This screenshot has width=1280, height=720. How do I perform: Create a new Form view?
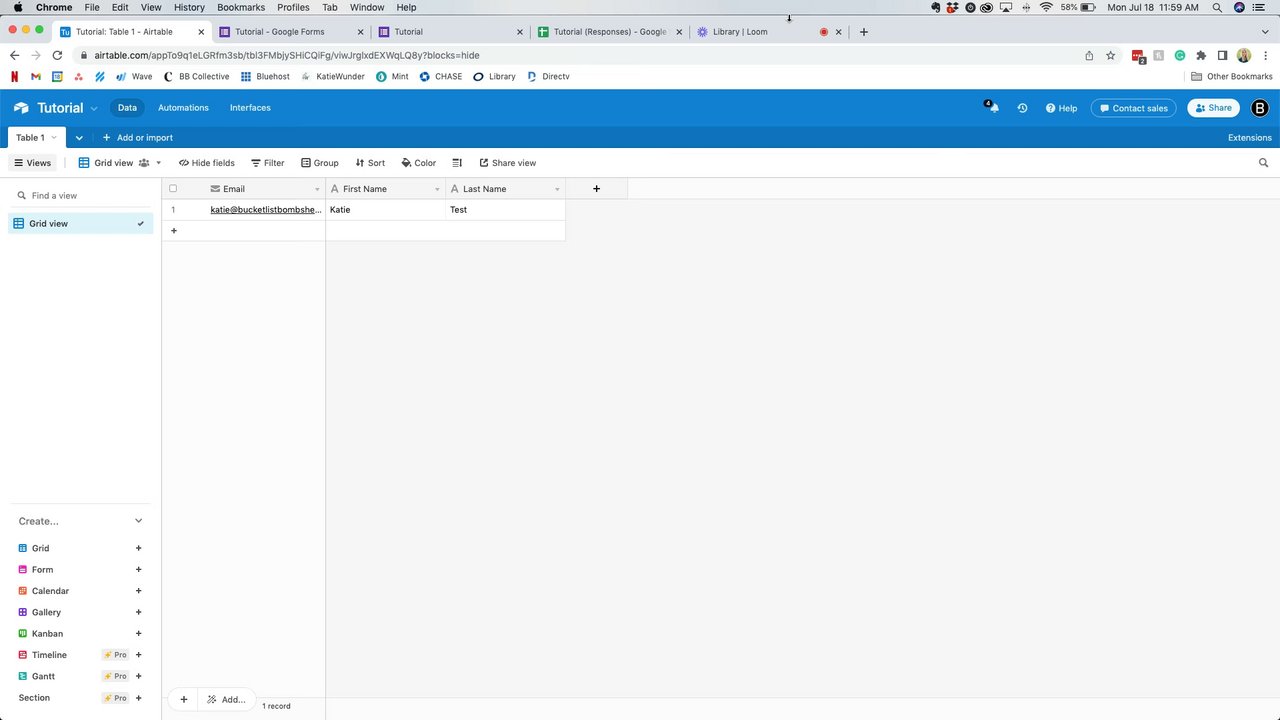pos(139,570)
